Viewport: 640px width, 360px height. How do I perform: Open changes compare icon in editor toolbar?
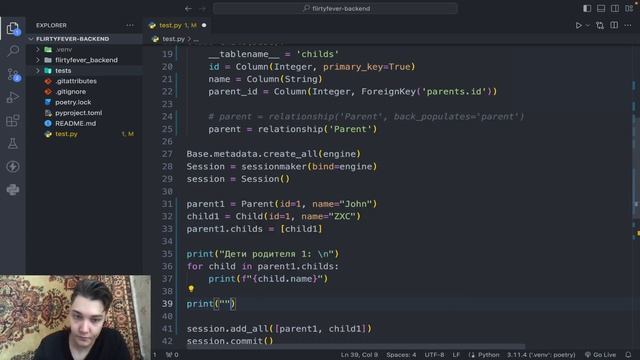pyautogui.click(x=600, y=25)
